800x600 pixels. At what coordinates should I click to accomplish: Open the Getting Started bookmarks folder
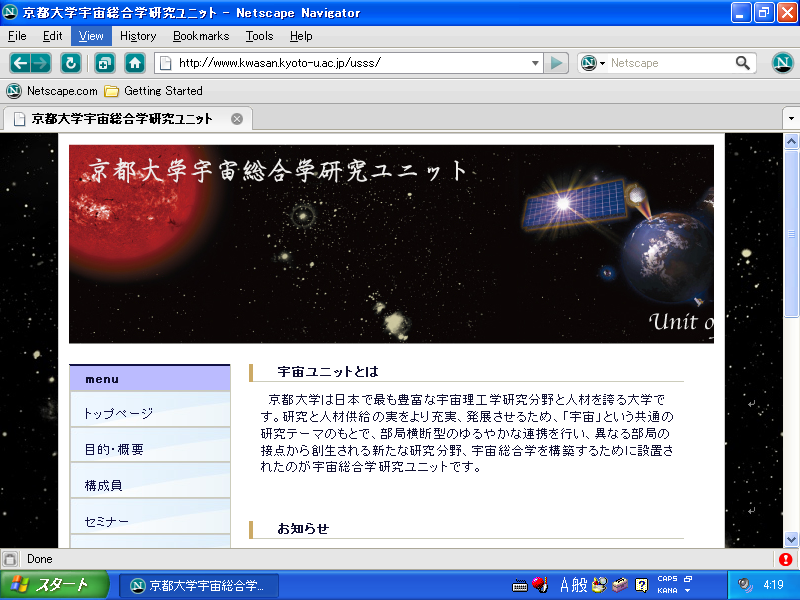[x=154, y=91]
